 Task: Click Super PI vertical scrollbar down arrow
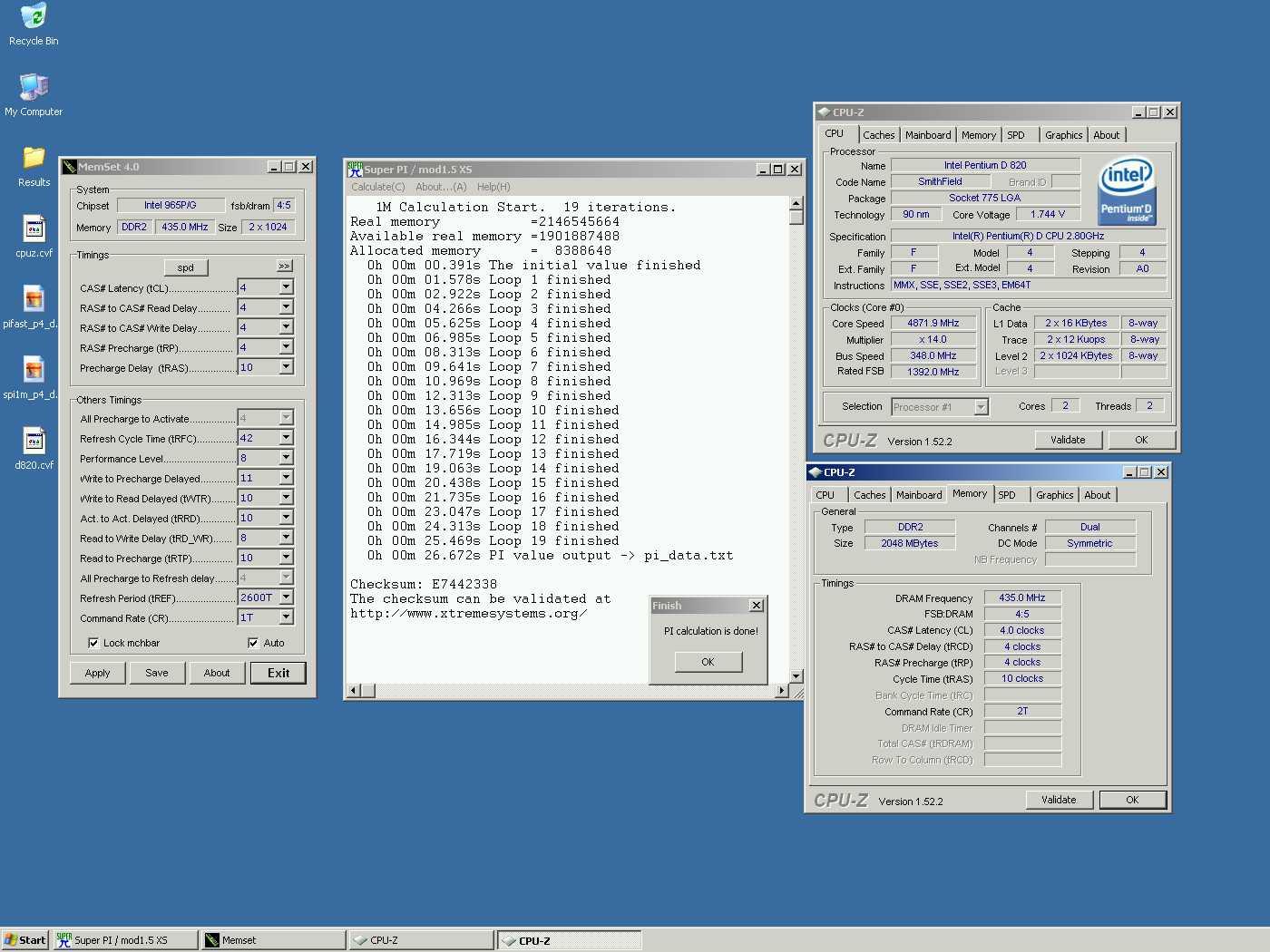(x=796, y=676)
